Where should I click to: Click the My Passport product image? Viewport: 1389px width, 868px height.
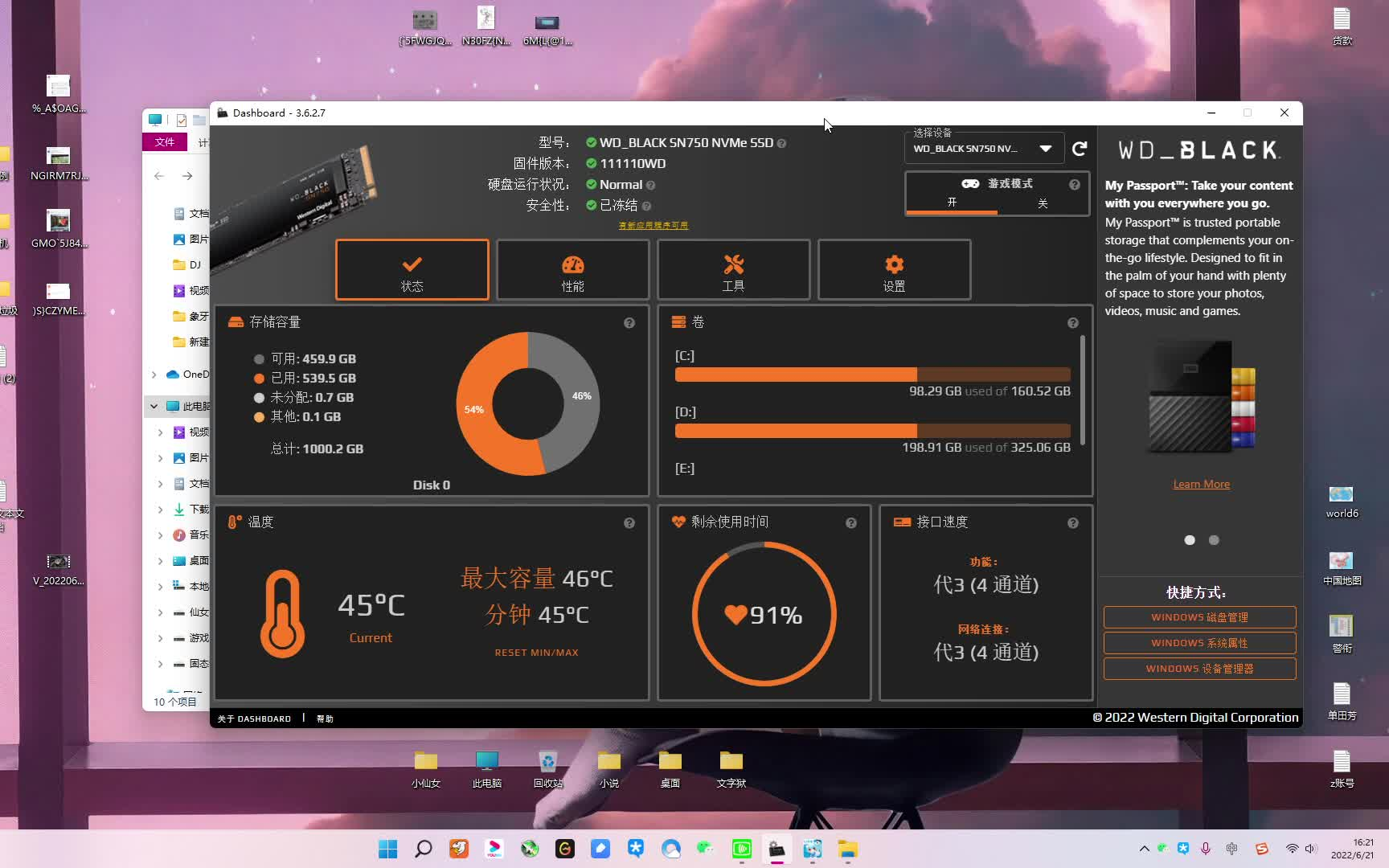tap(1201, 397)
